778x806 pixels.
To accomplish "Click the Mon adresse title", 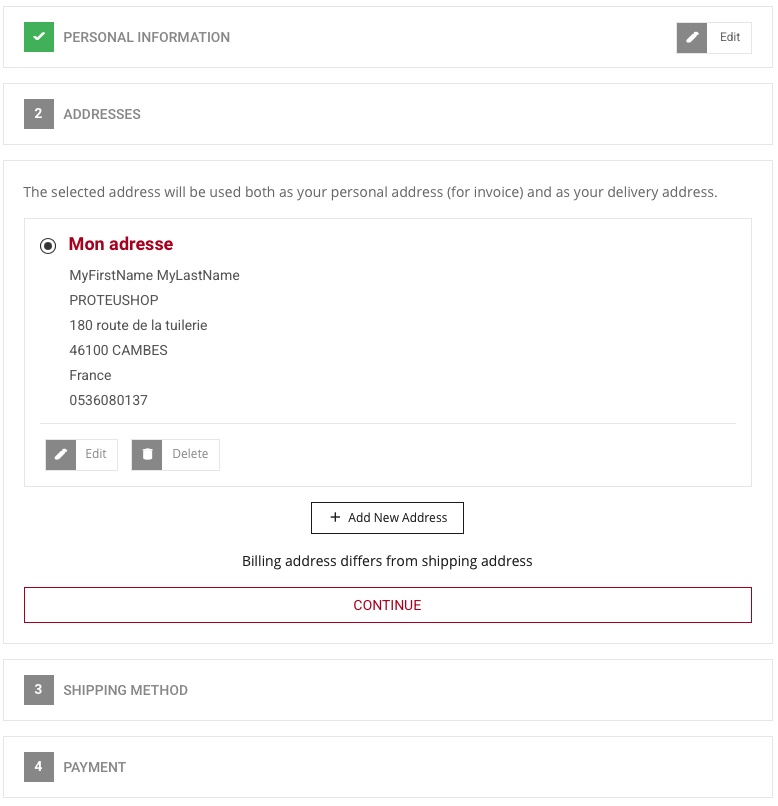I will [121, 244].
